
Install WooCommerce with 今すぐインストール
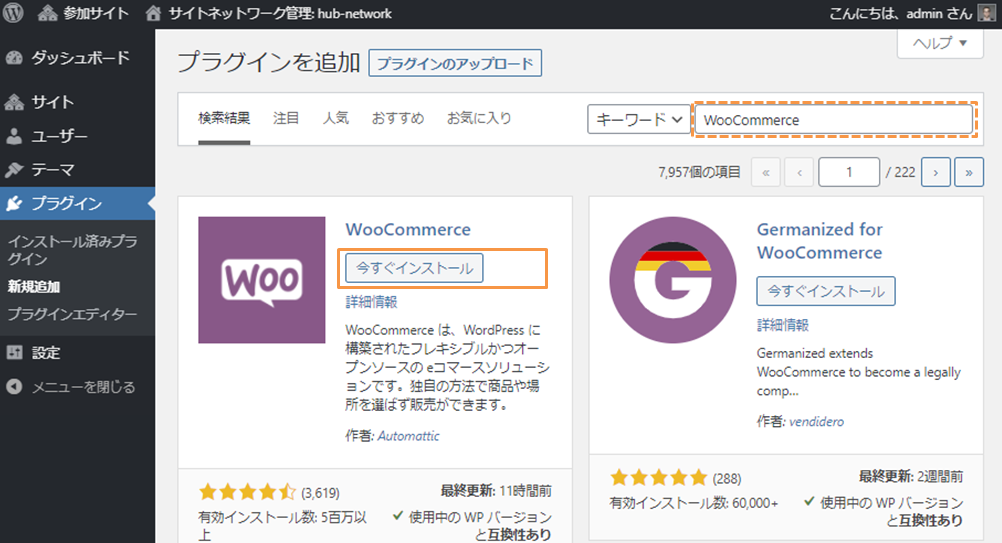click(414, 268)
